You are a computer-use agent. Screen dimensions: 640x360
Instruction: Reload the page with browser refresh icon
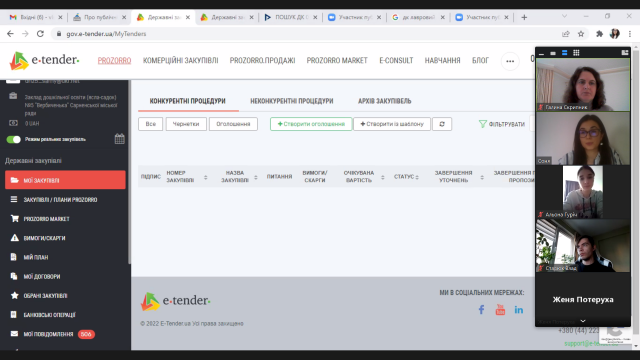tap(40, 34)
